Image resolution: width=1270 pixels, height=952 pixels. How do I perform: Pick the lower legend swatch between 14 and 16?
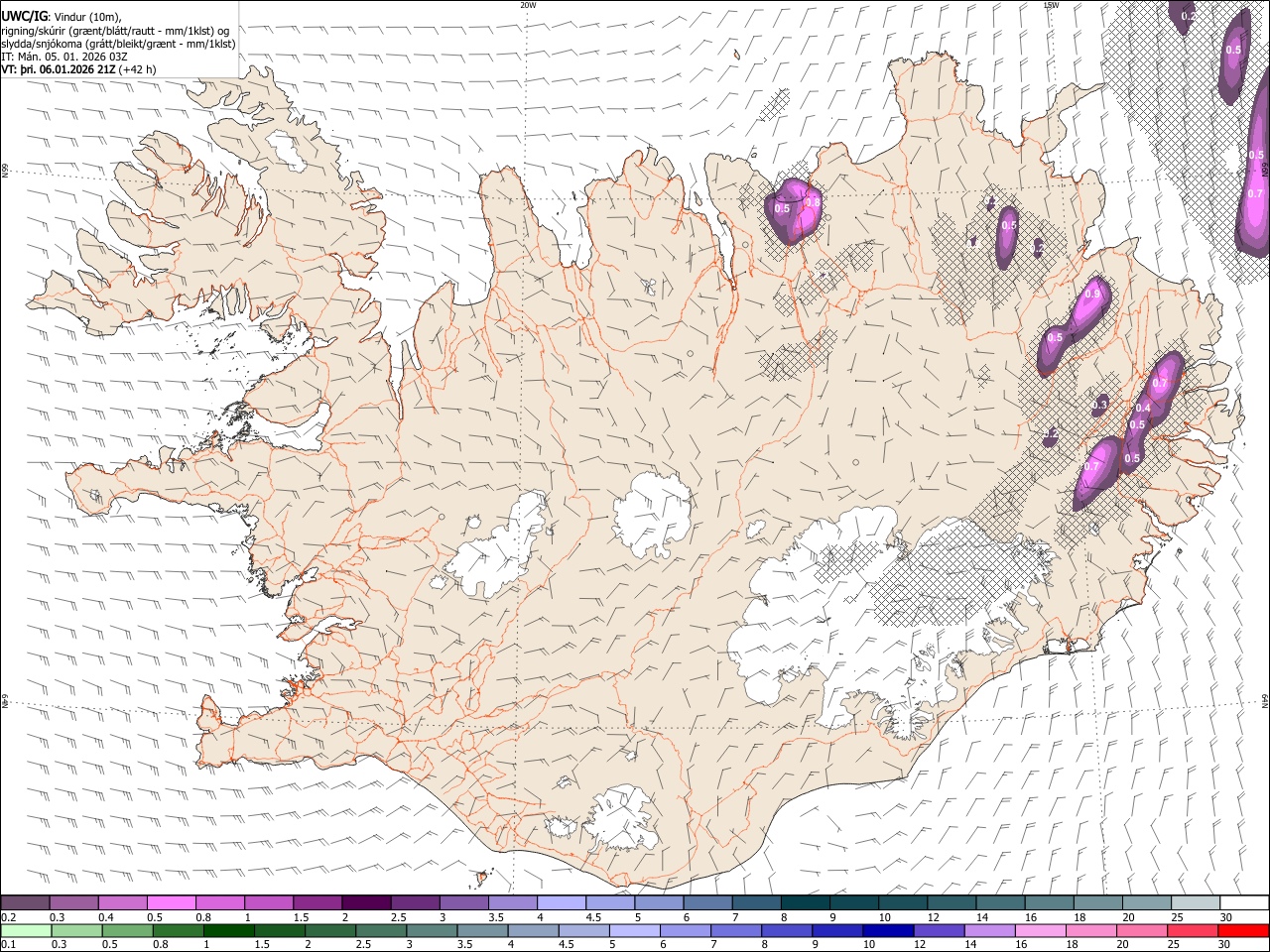pos(988,930)
